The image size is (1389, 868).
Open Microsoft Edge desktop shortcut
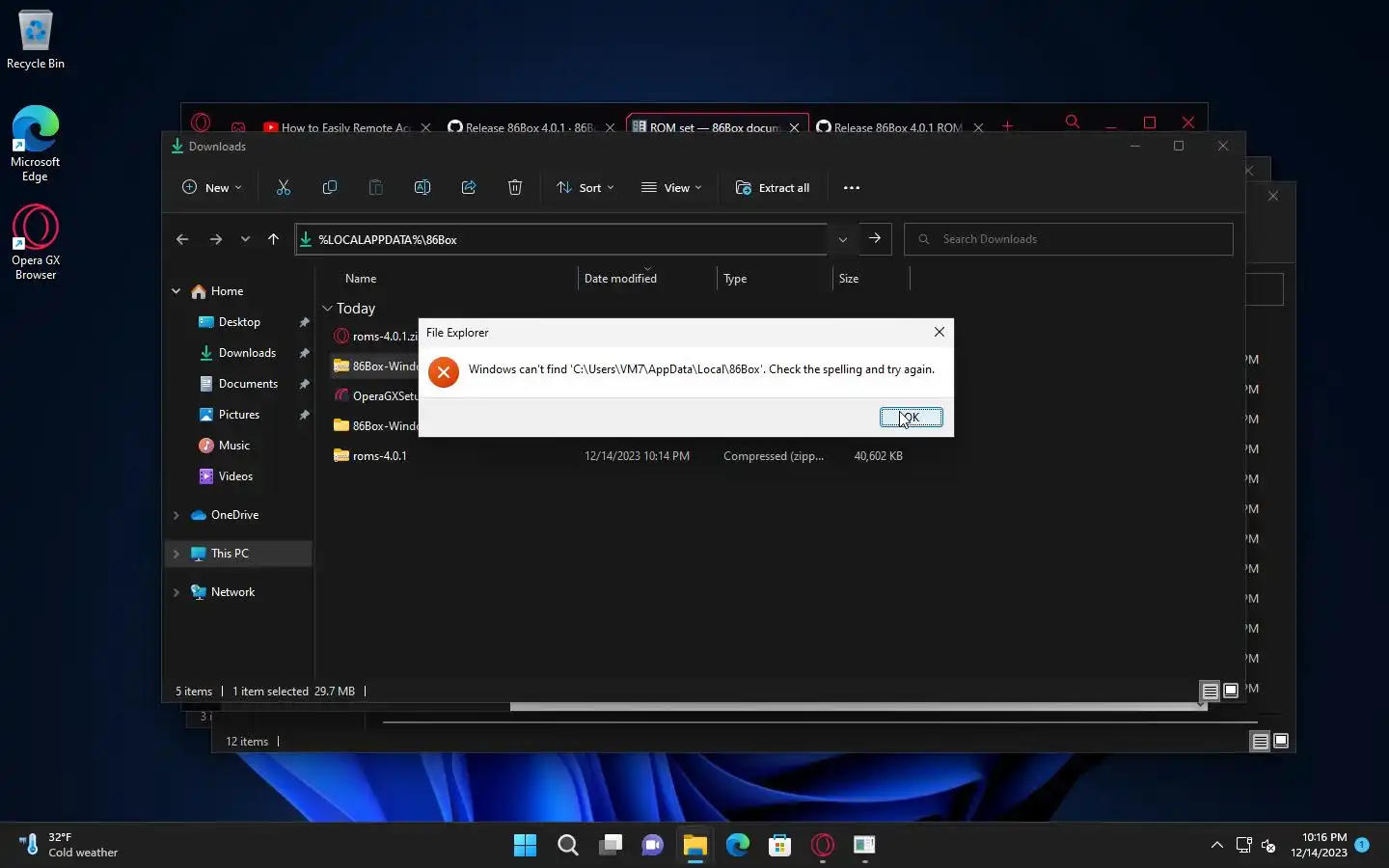tap(36, 143)
